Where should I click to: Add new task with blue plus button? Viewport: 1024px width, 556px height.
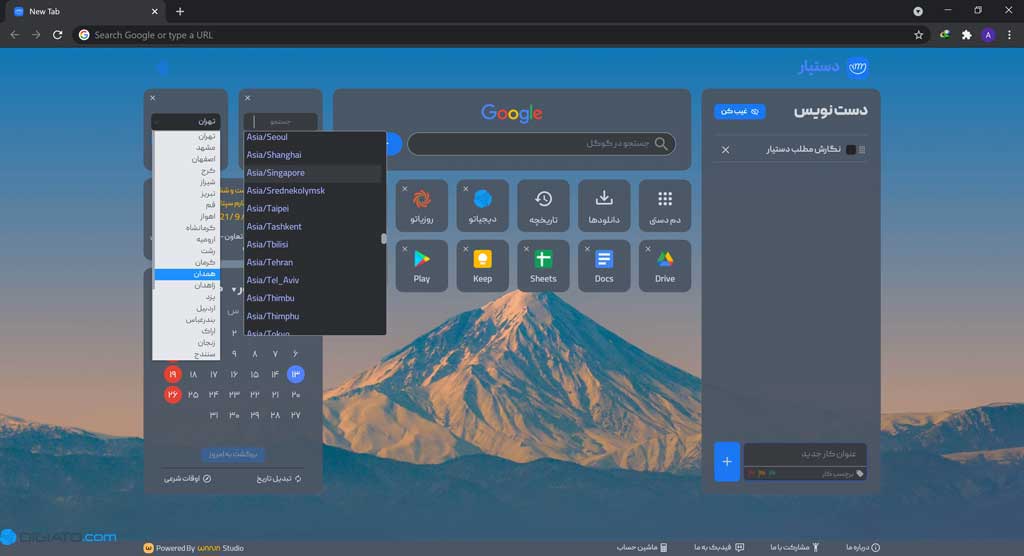727,461
